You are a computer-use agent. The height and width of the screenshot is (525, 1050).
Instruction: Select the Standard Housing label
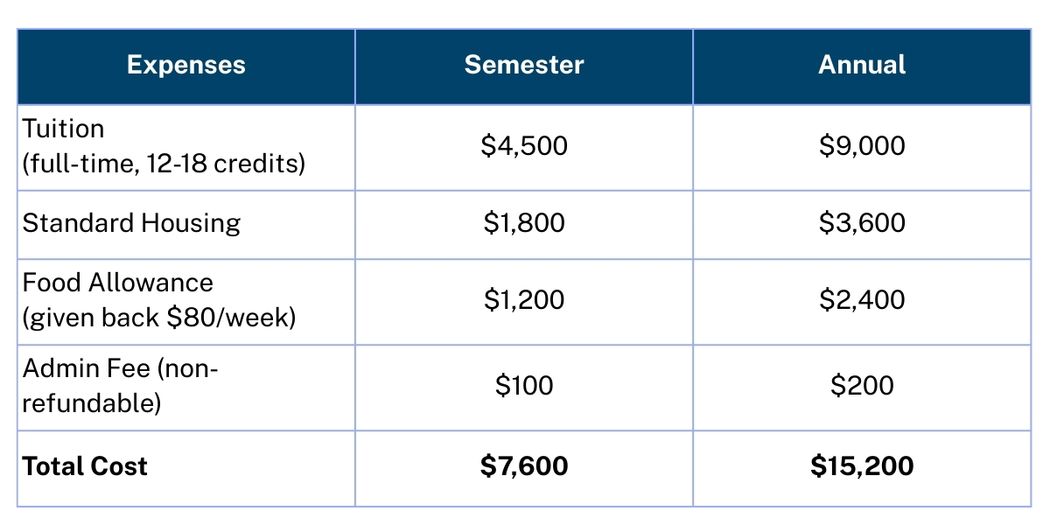(131, 223)
